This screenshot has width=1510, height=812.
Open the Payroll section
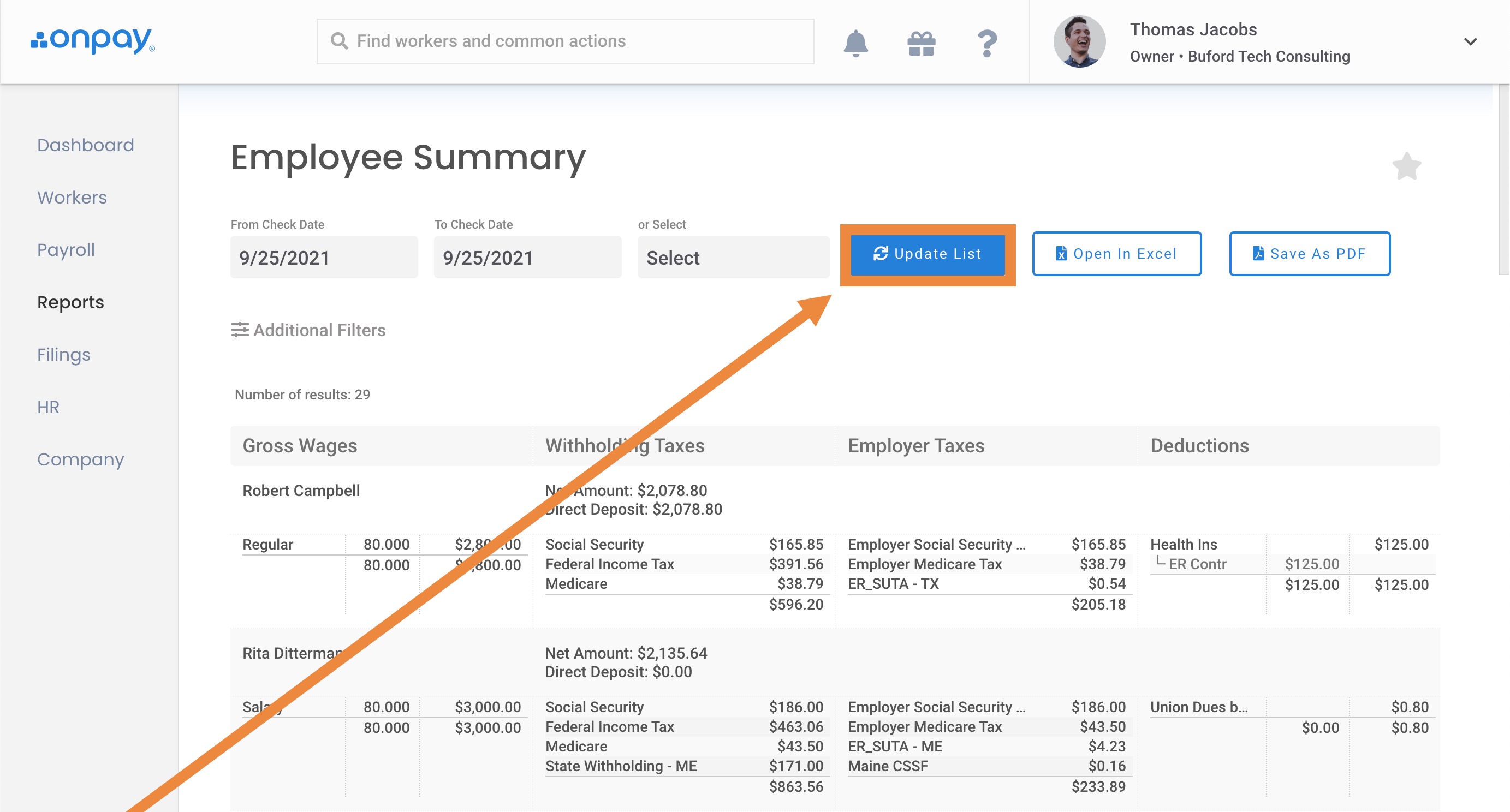tap(66, 249)
